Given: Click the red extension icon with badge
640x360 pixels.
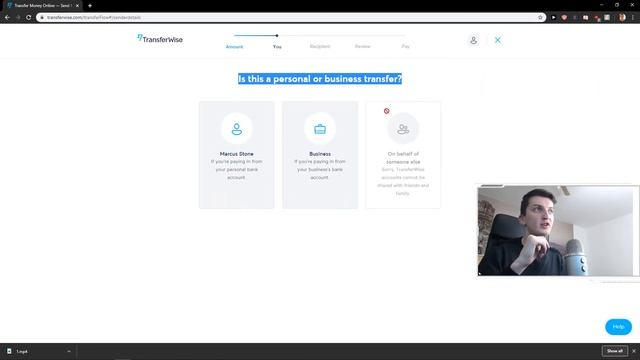Looking at the screenshot, I should coord(597,18).
